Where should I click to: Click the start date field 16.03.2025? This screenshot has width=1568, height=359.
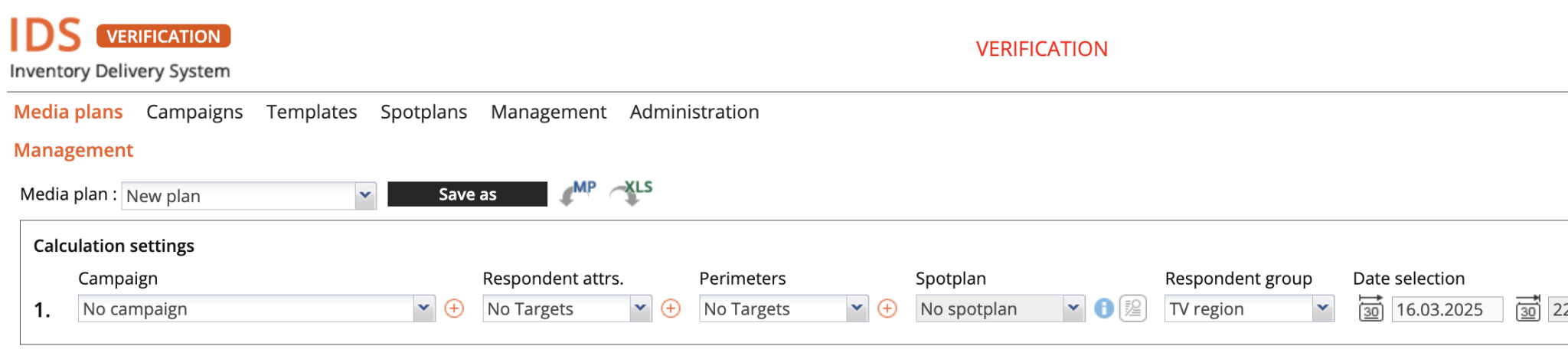point(1446,309)
